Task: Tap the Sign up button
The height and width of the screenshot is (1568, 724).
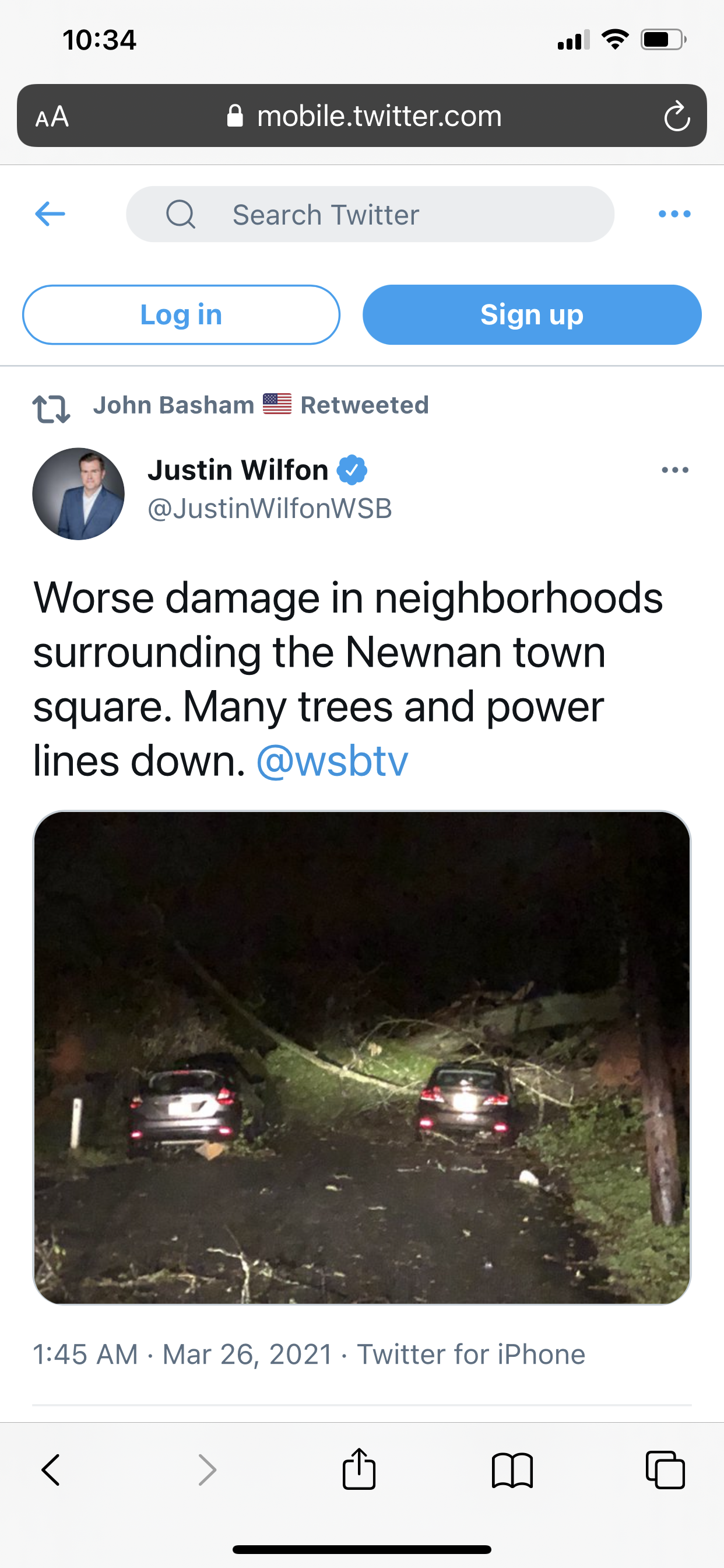Action: [x=532, y=314]
